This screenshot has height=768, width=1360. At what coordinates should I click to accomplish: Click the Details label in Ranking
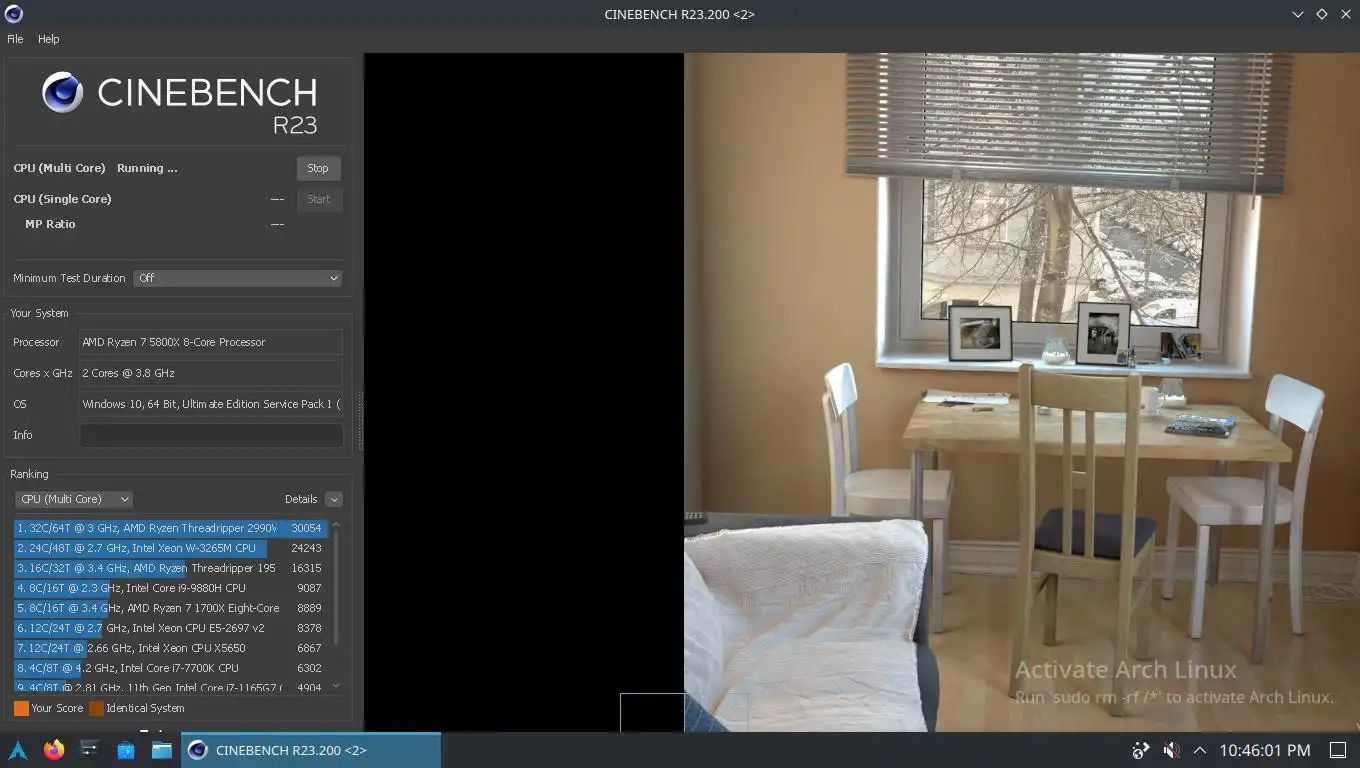pos(301,499)
